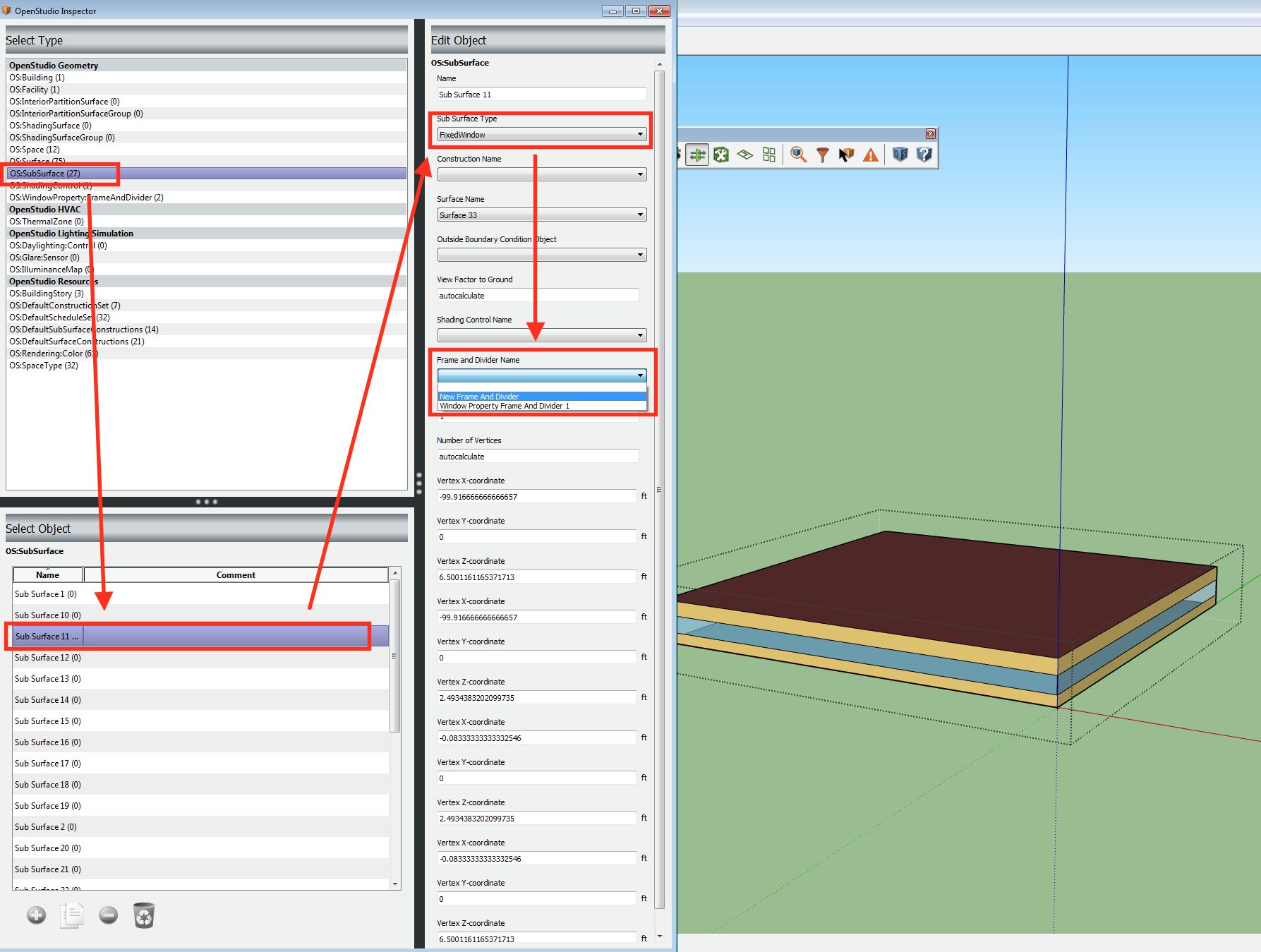Screen dimensions: 1261x952
Task: Close the OpenStudio Inspector window
Action: [659, 11]
